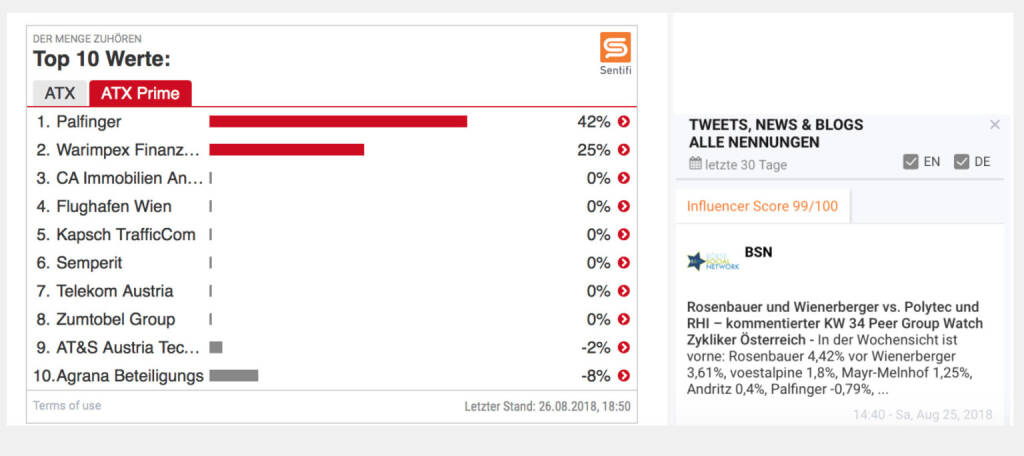Open the arrow for Agrana Beteiligungs
Image resolution: width=1024 pixels, height=456 pixels.
(x=624, y=376)
